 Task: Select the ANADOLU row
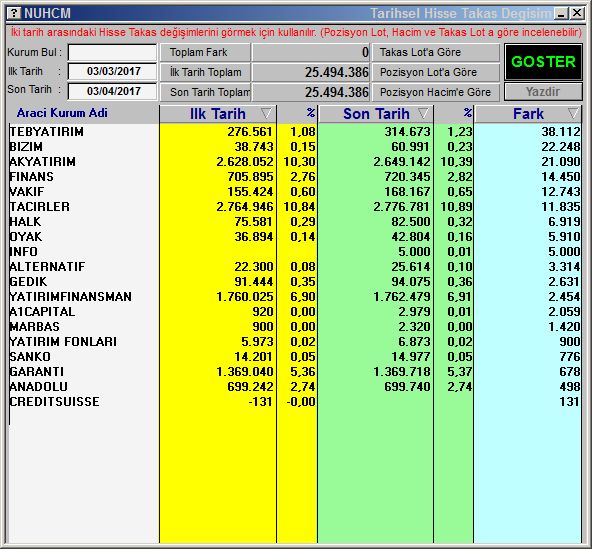click(x=295, y=387)
